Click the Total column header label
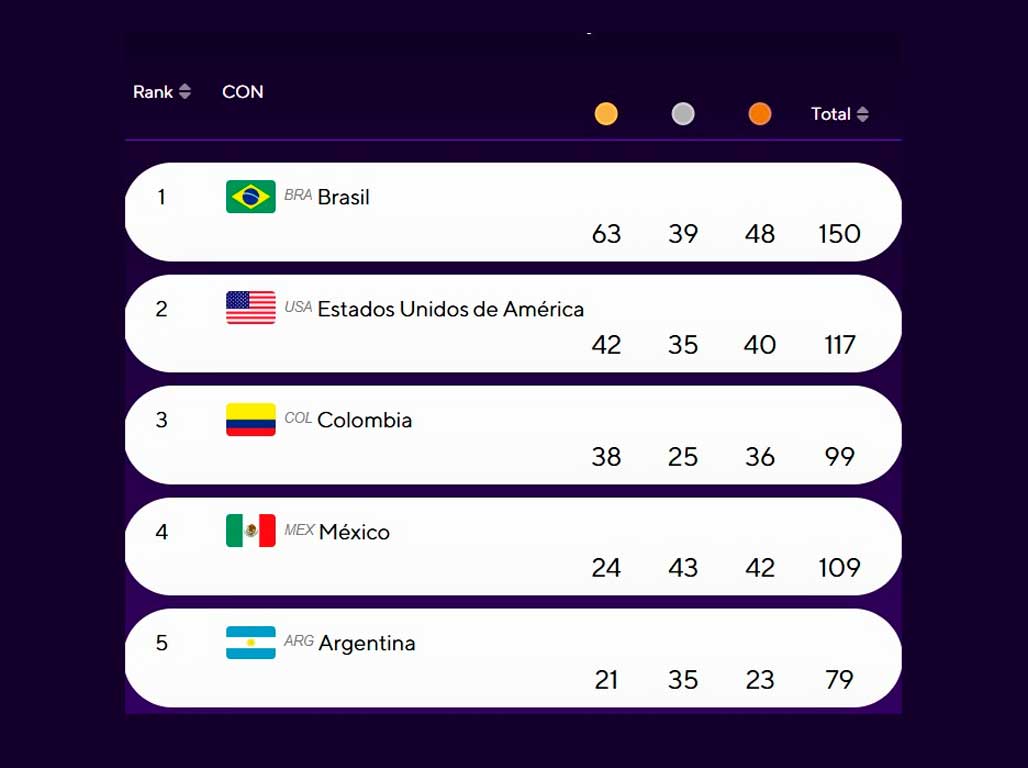Viewport: 1028px width, 768px height. point(830,114)
